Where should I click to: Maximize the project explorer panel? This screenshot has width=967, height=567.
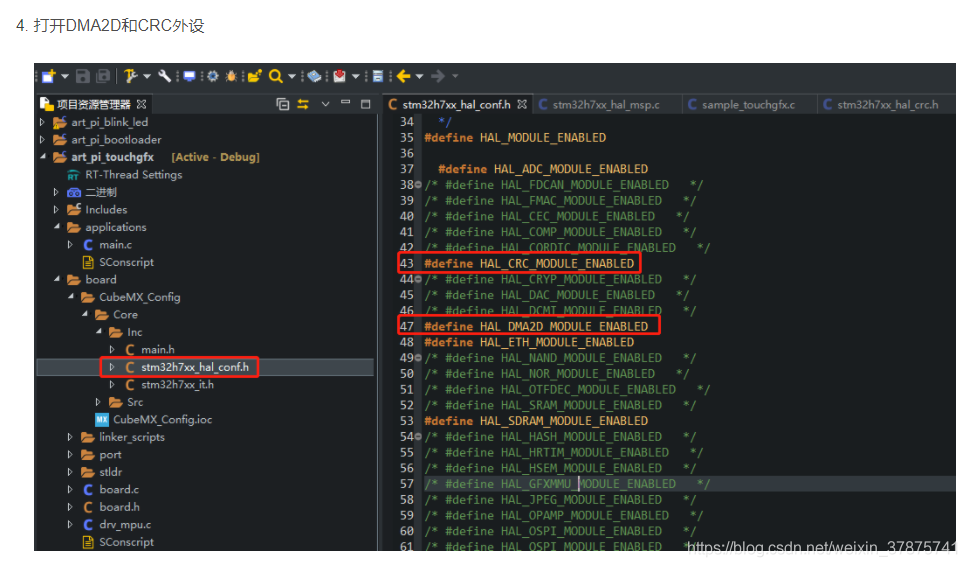tap(366, 104)
